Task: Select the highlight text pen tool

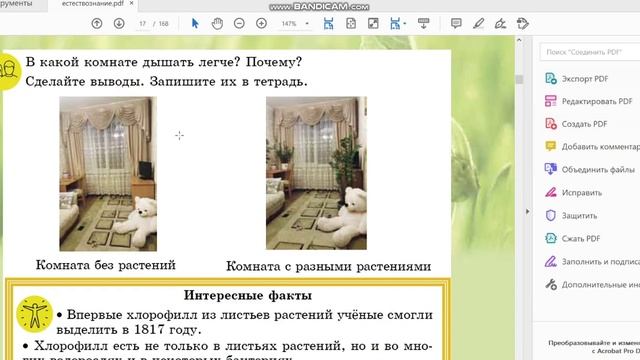Action: tap(478, 24)
